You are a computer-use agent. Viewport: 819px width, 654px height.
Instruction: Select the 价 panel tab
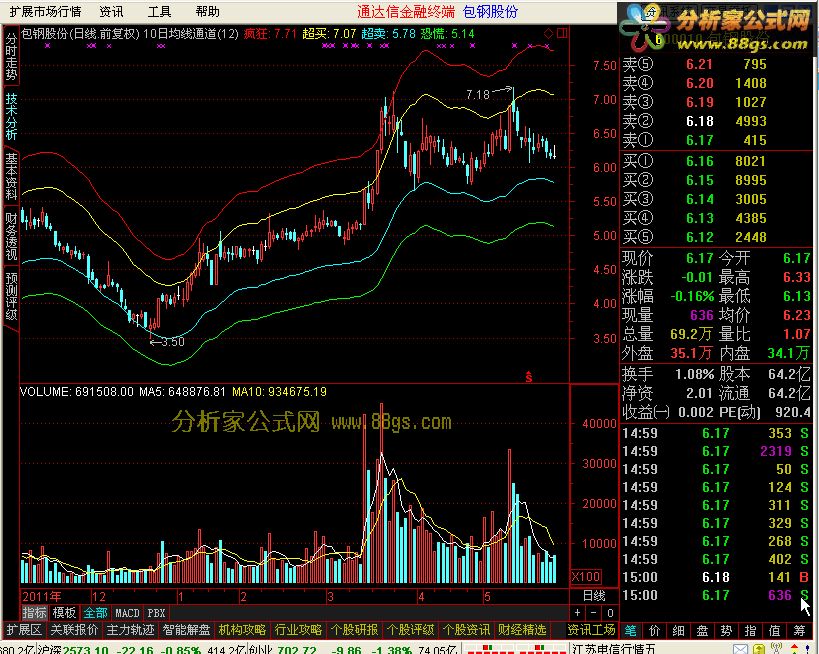(x=655, y=630)
